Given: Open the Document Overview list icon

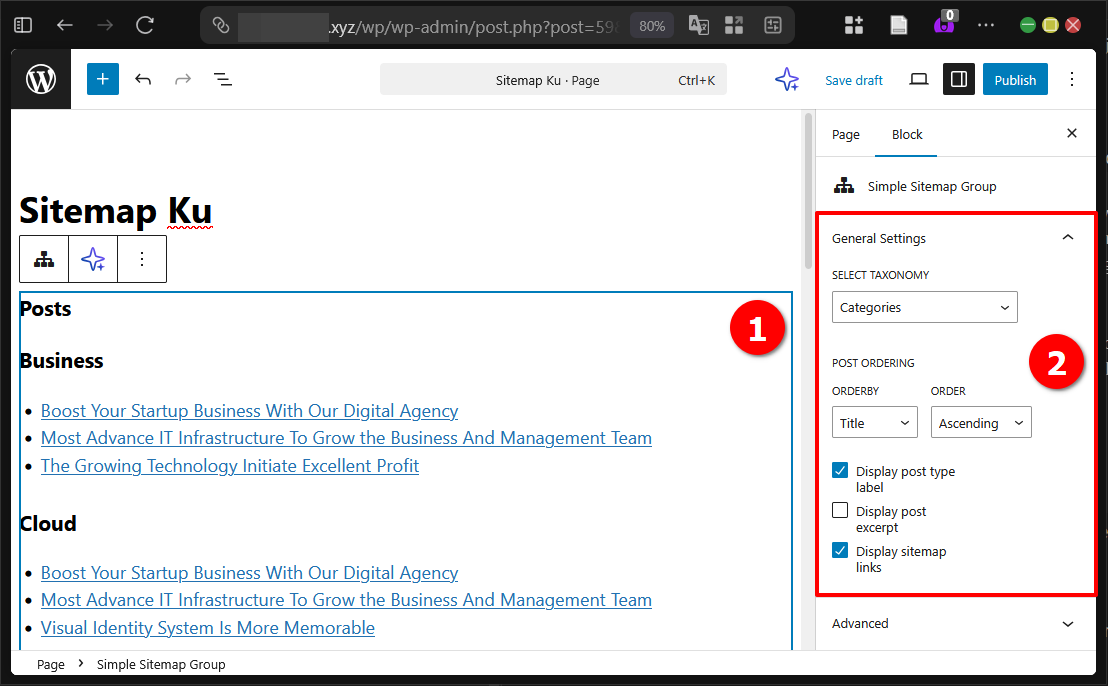Looking at the screenshot, I should [222, 79].
